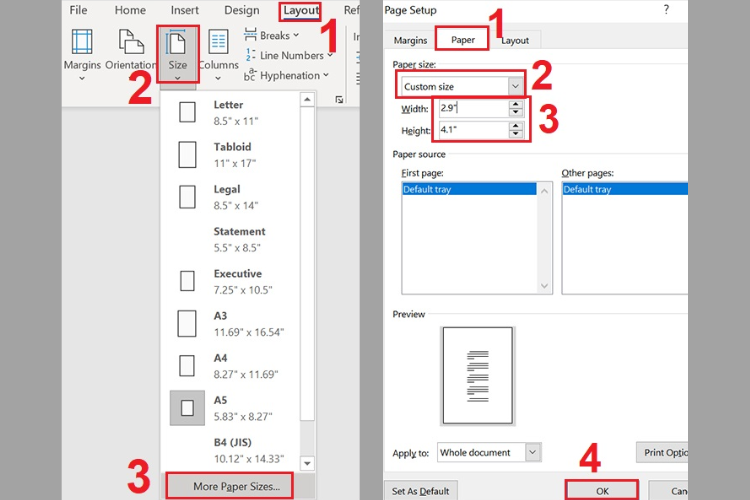Screen dimensions: 750x500
Task: Click the paper size list scroll up arrow
Action: tap(307, 100)
